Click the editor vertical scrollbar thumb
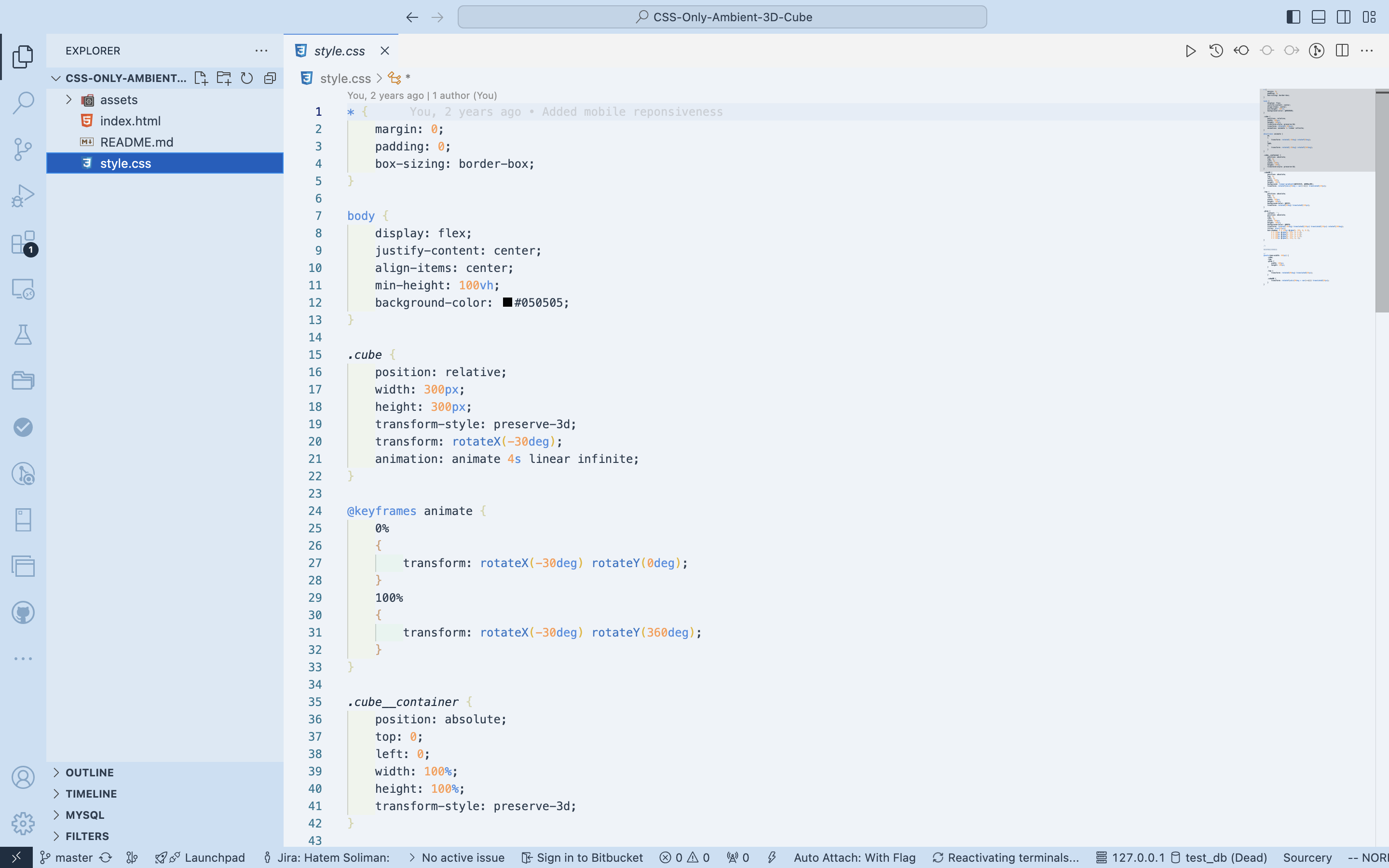1389x868 pixels. point(1382,201)
